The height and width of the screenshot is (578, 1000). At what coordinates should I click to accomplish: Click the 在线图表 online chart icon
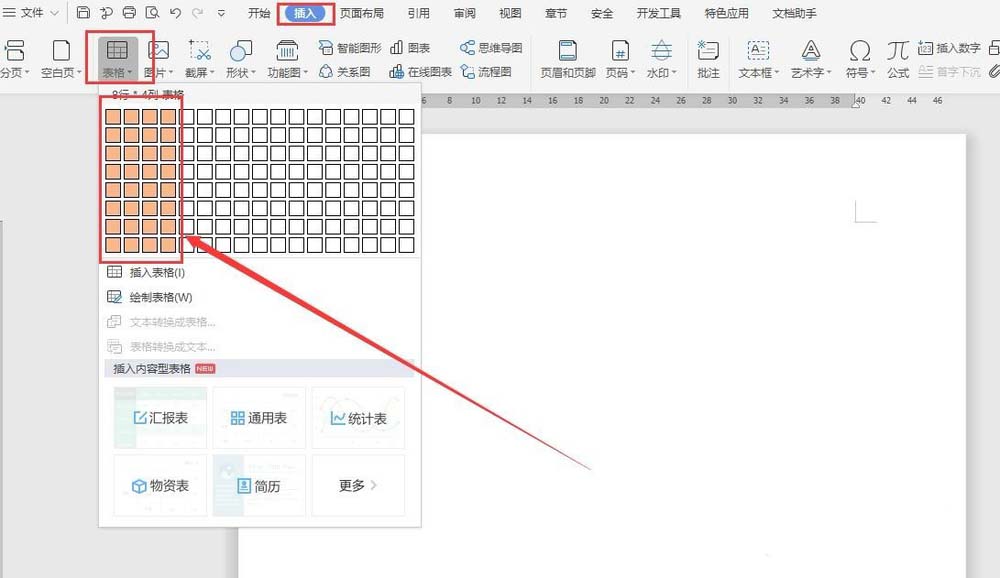(x=397, y=72)
